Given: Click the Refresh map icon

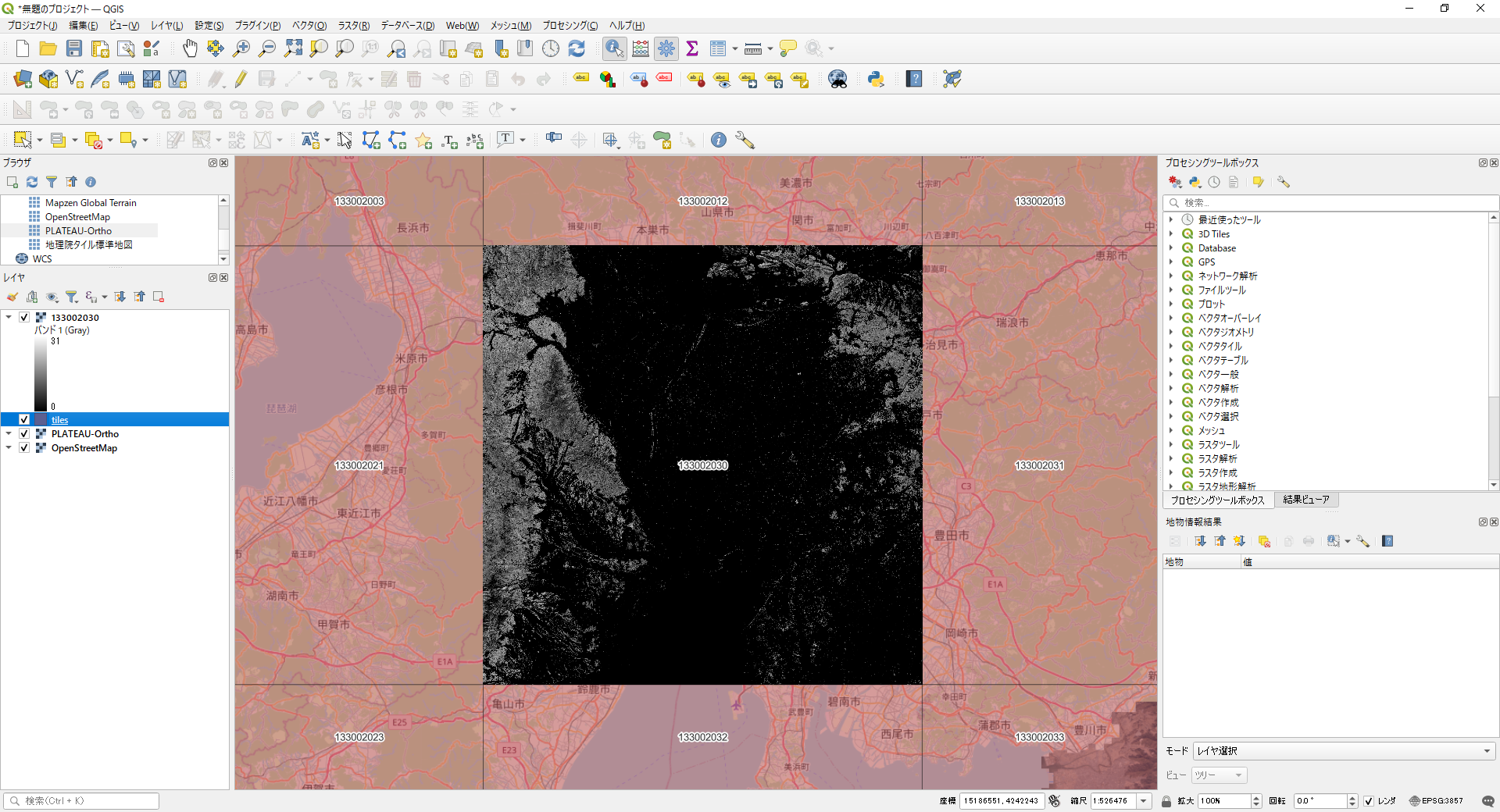Looking at the screenshot, I should (x=577, y=48).
